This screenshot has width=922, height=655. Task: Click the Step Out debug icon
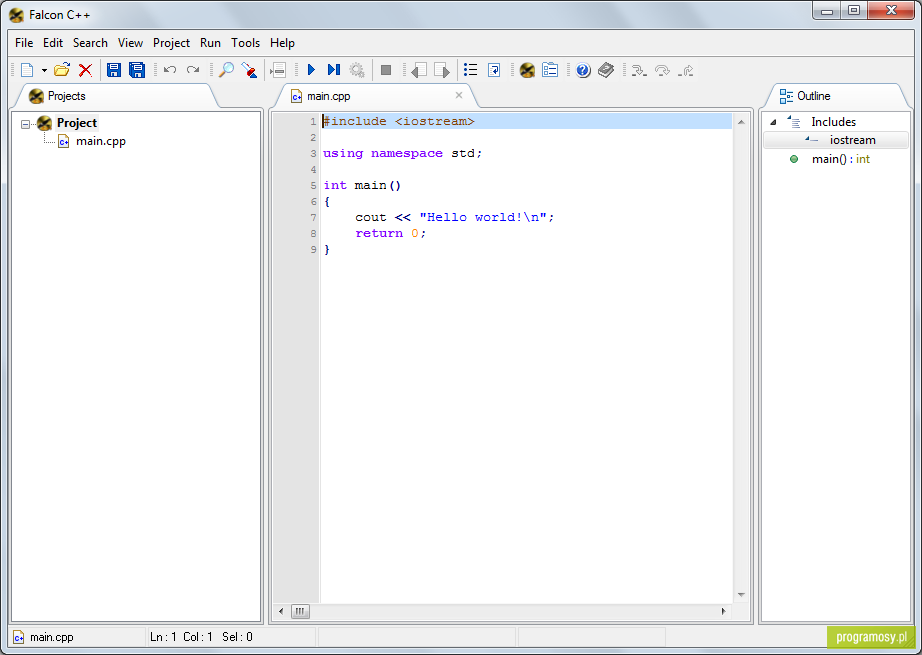[686, 71]
